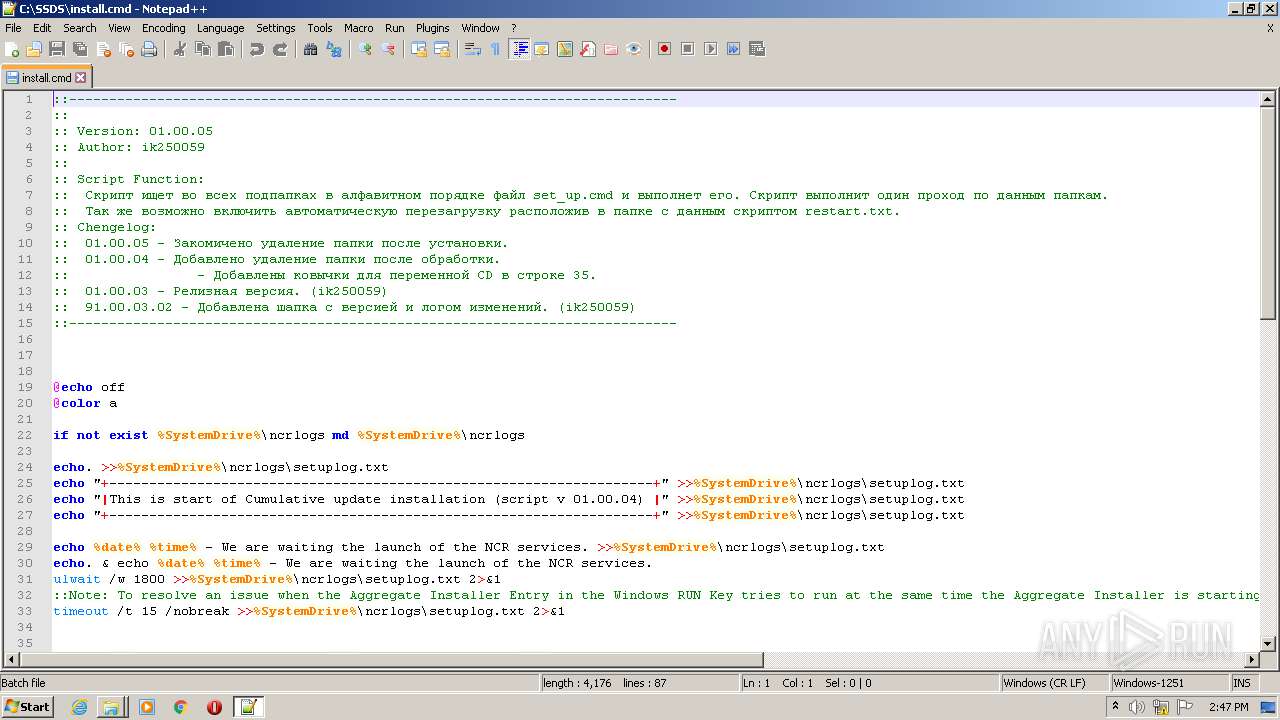Click the volume speaker tray icon
The width and height of the screenshot is (1280, 720).
click(x=1136, y=707)
